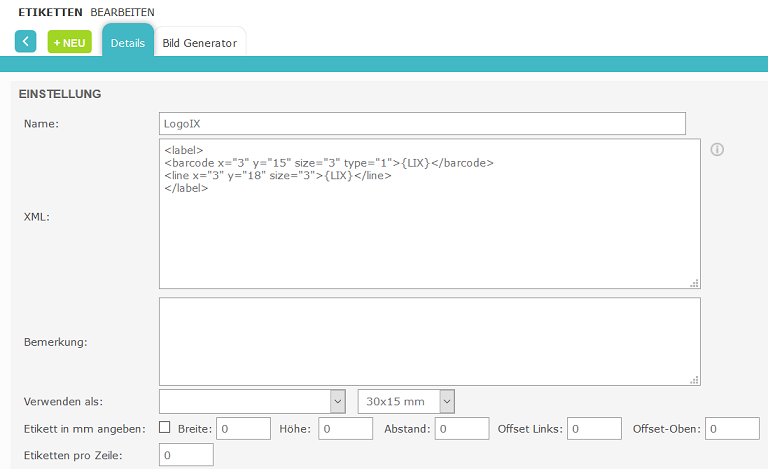Click the back arrow icon
This screenshot has height=469, width=768.
[26, 42]
